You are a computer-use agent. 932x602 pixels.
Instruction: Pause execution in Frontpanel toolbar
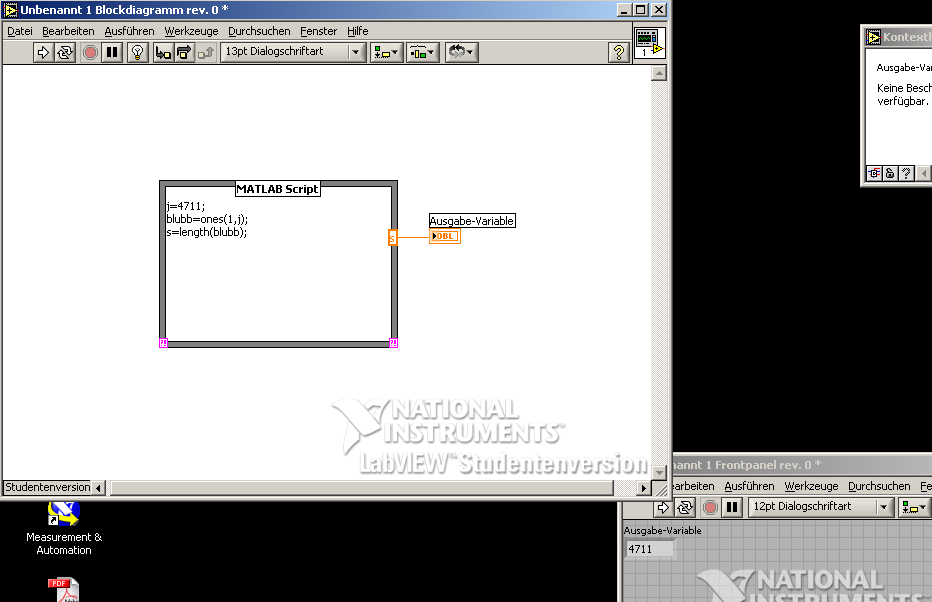pyautogui.click(x=732, y=508)
